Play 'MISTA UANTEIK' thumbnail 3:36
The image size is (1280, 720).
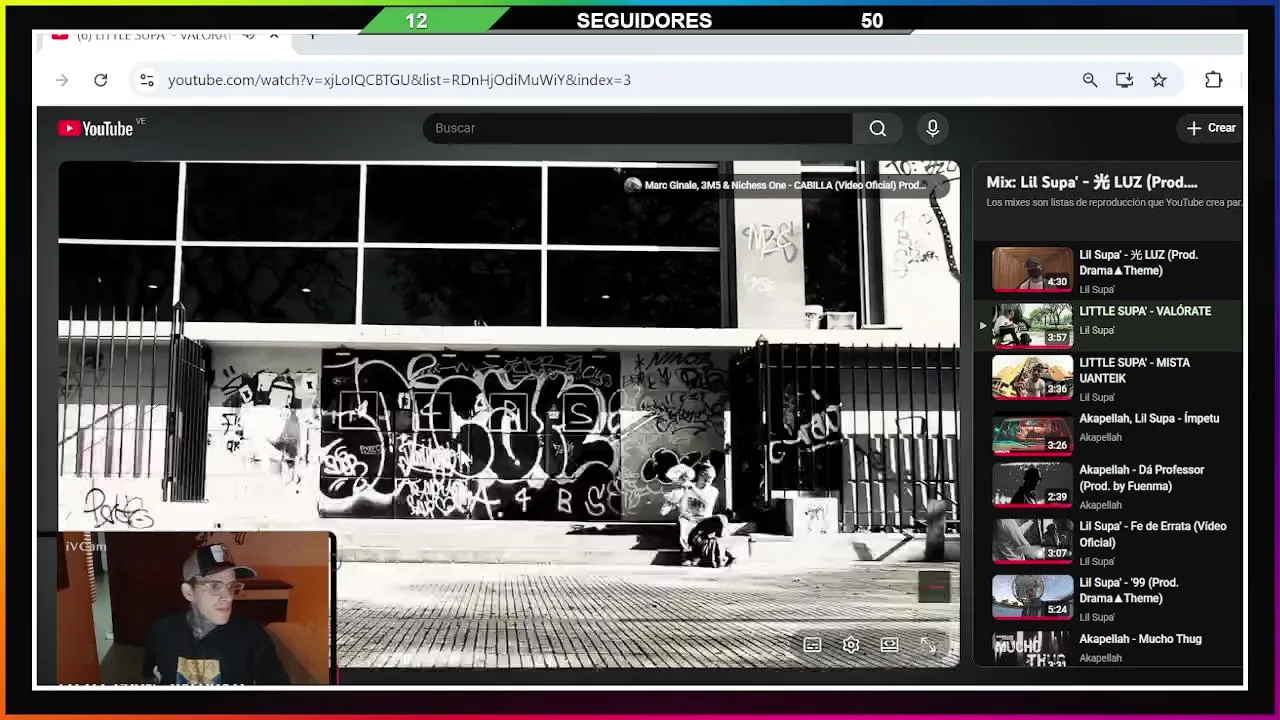(1032, 377)
